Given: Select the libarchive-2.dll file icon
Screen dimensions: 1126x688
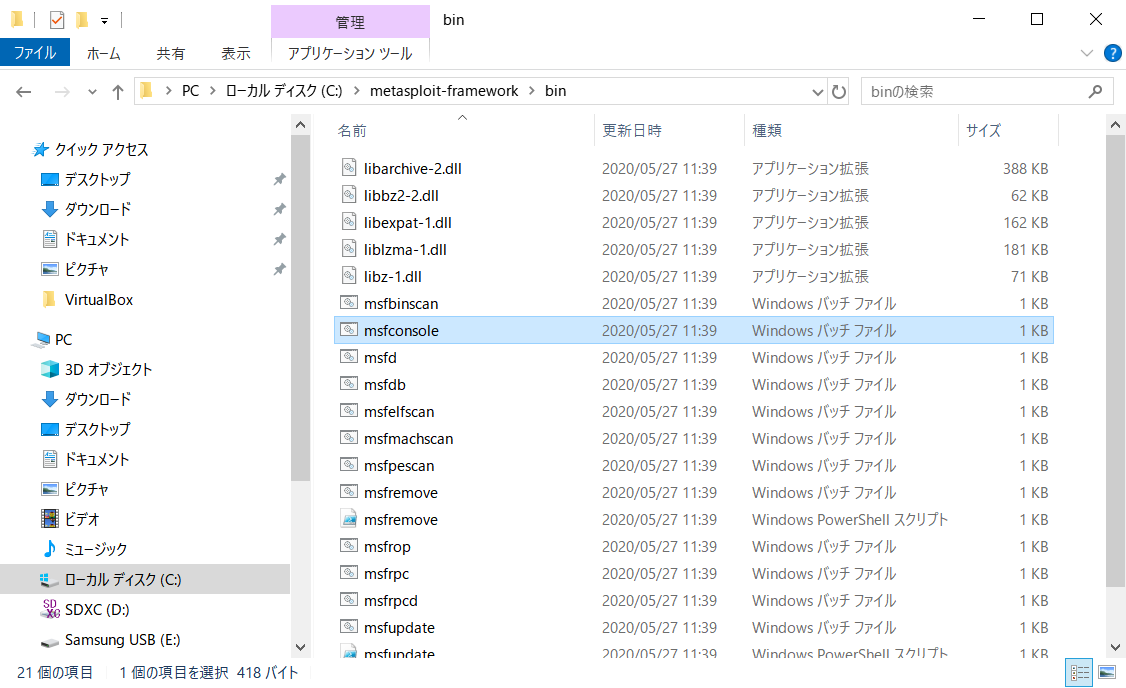Looking at the screenshot, I should [x=349, y=168].
